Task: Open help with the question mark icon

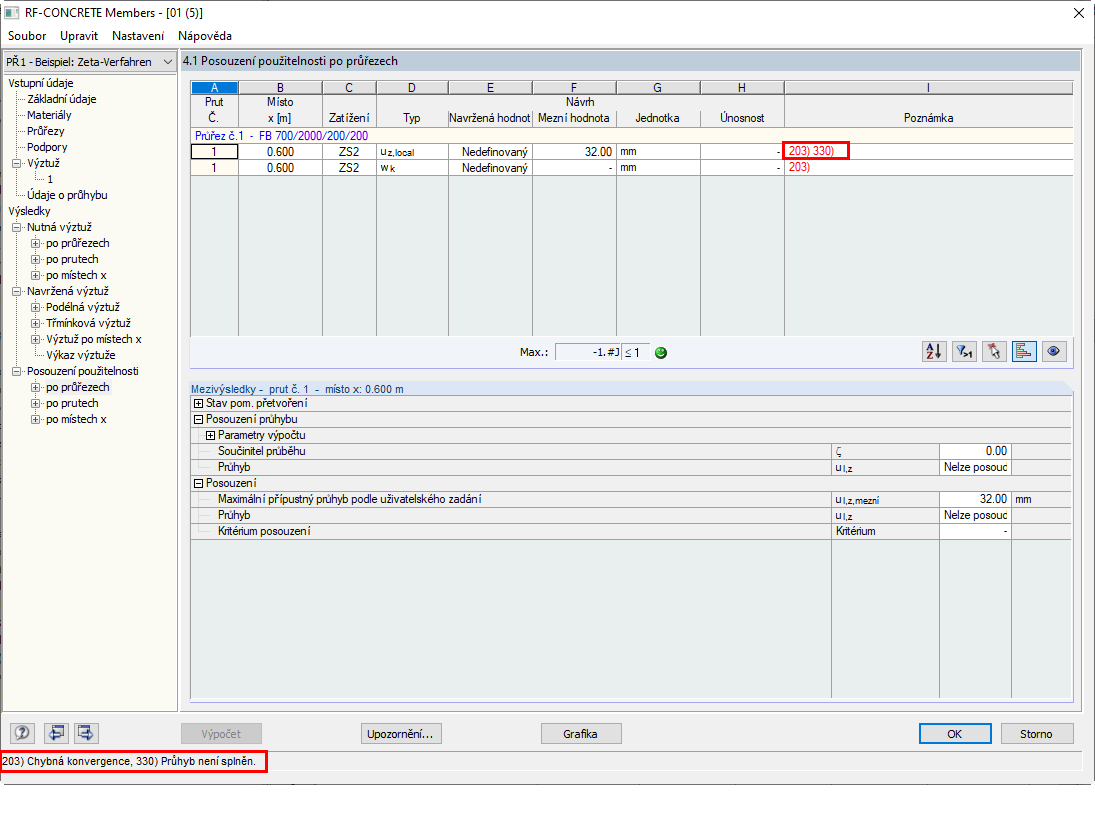Action: pos(22,733)
